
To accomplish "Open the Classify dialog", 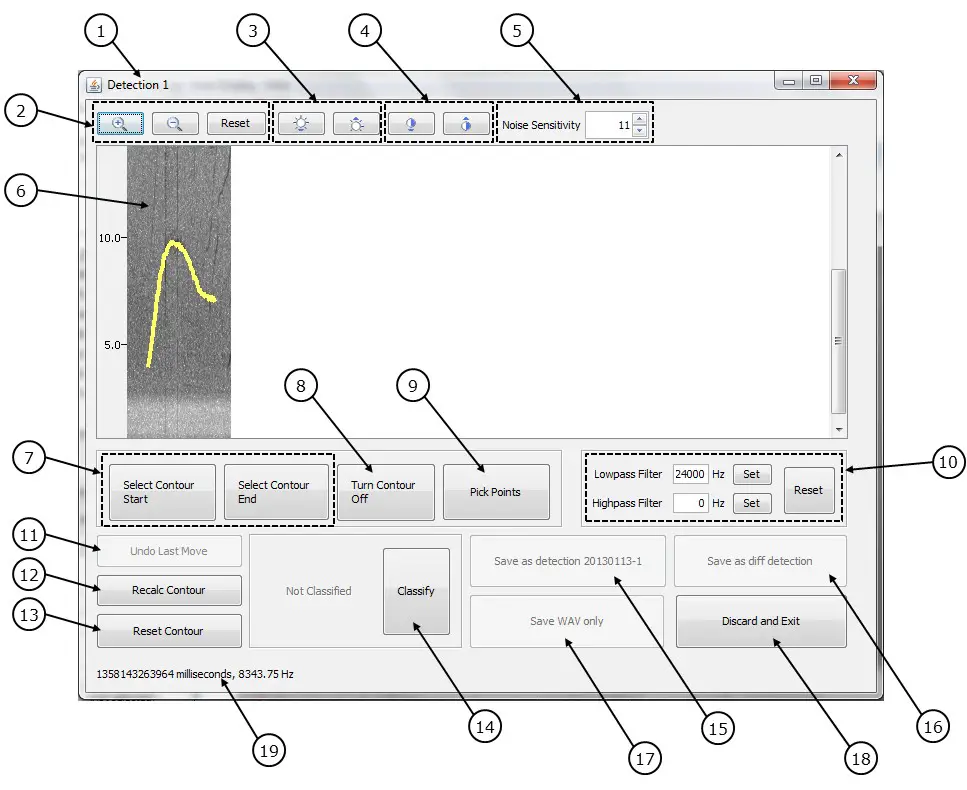I will pos(416,591).
